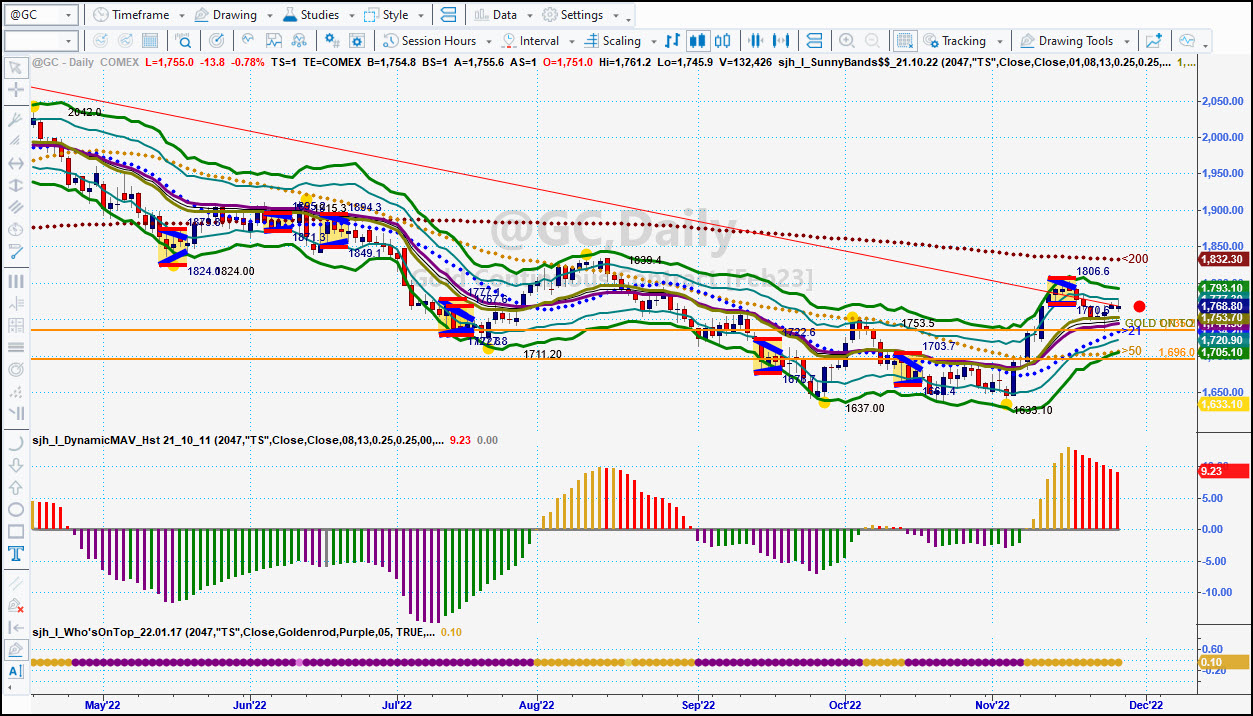Click the Aug'22 date axis label
1253x716 pixels.
point(537,705)
